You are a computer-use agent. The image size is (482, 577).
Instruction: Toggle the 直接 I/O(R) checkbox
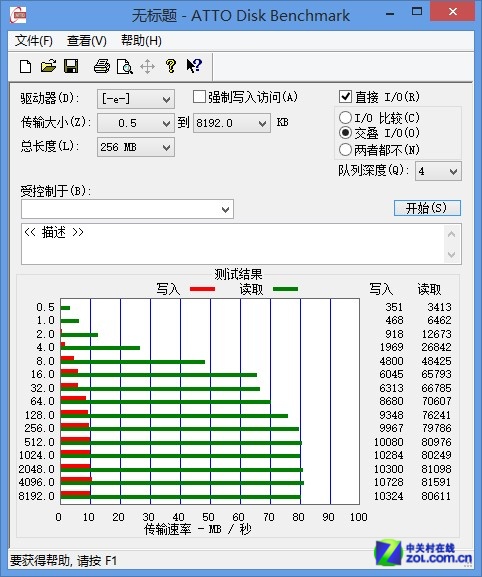(x=345, y=97)
